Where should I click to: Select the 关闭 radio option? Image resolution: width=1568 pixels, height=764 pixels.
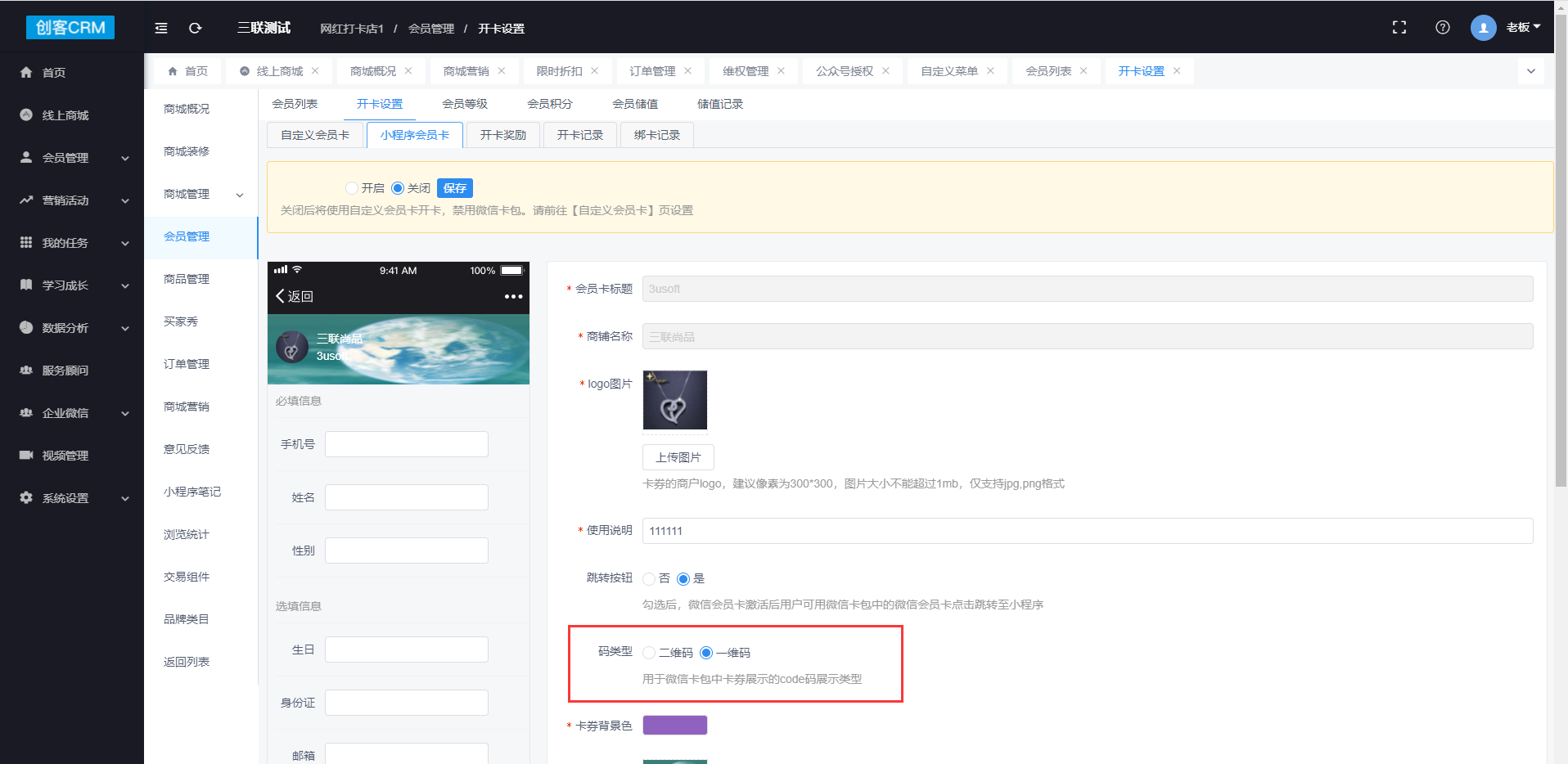398,188
